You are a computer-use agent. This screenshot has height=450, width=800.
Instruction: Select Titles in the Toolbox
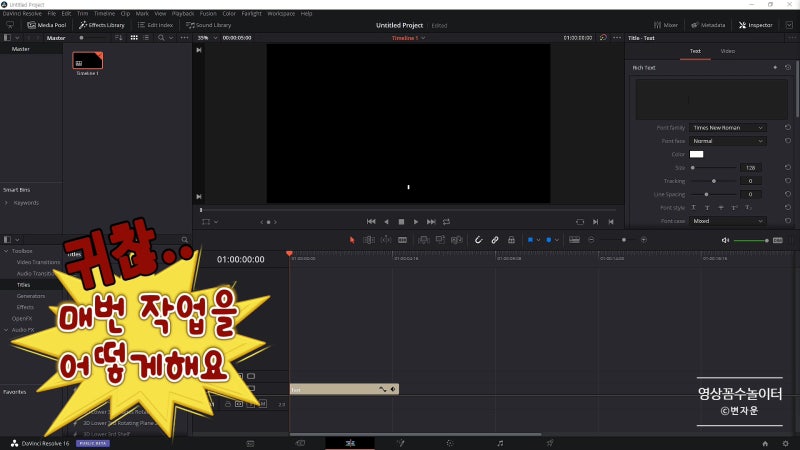(23, 285)
